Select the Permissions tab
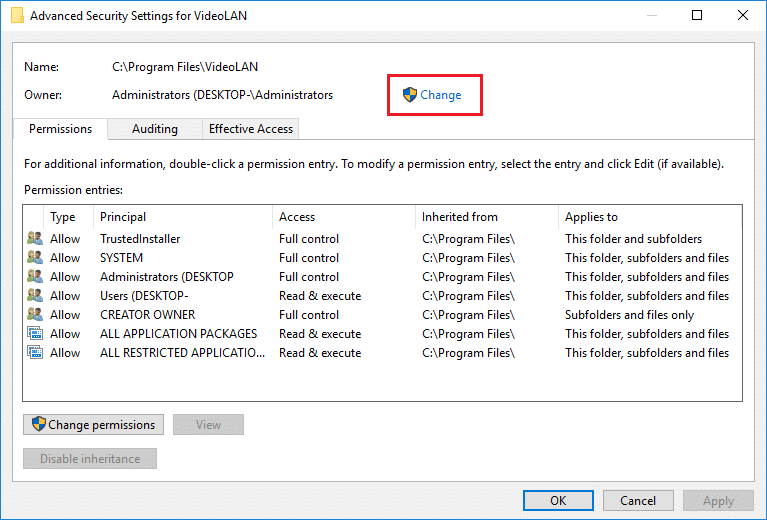Screen dimensions: 767x520 pos(60,129)
